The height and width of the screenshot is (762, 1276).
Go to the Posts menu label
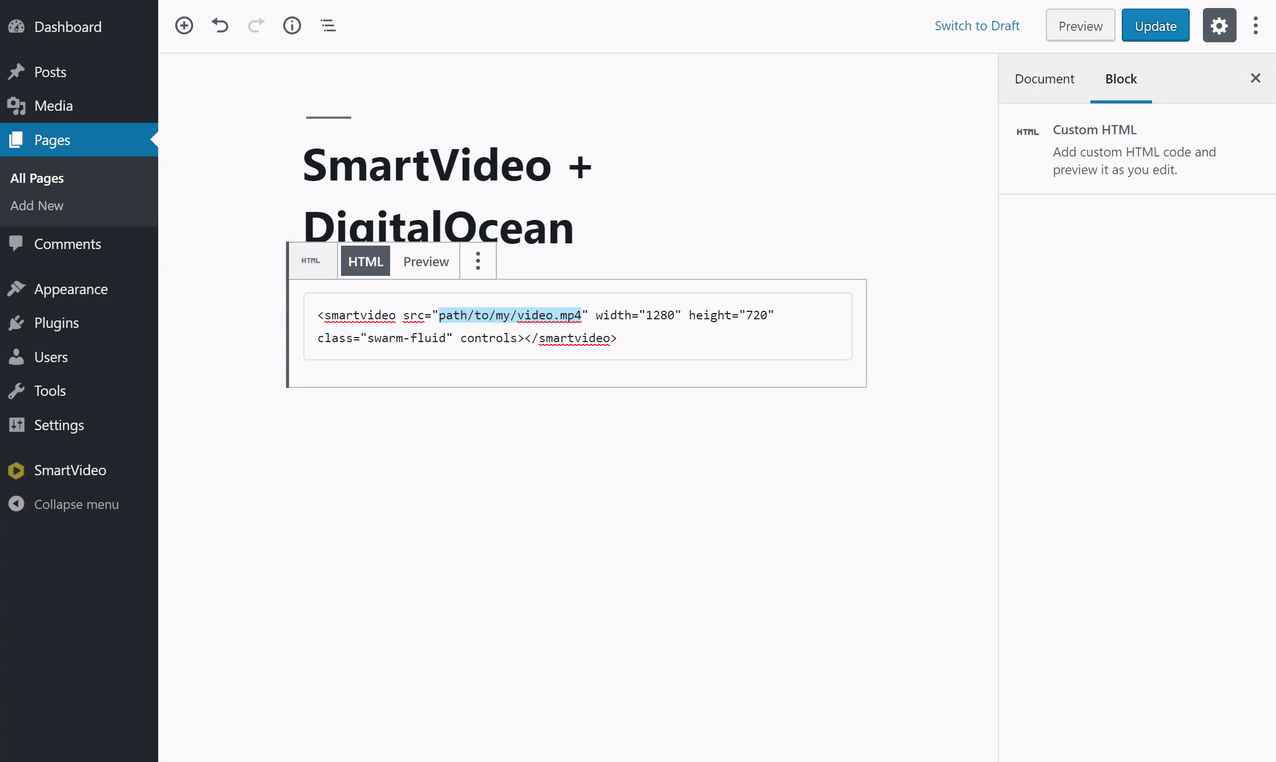pos(50,72)
